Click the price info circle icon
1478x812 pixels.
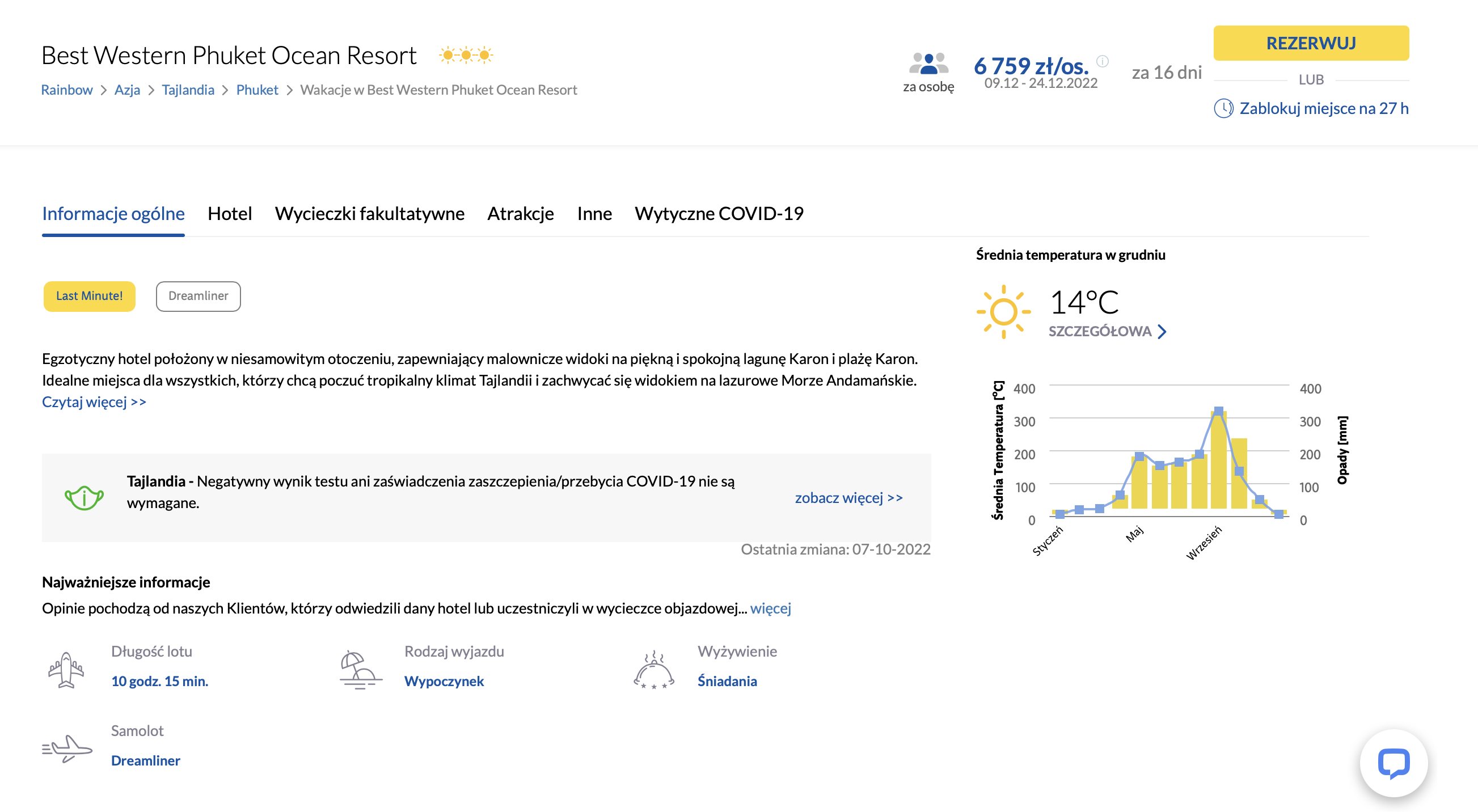tap(1102, 61)
